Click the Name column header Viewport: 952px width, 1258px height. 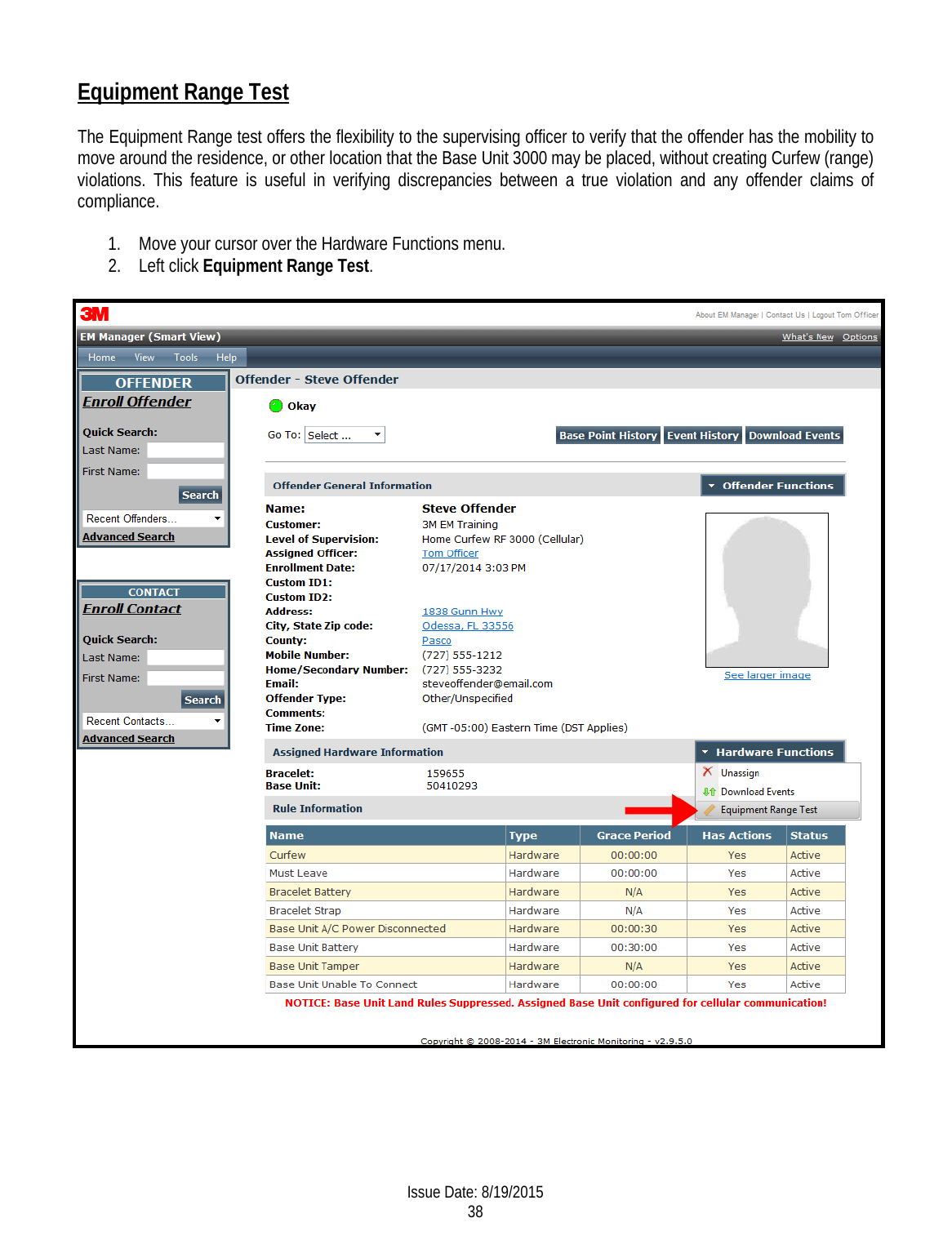(385, 835)
